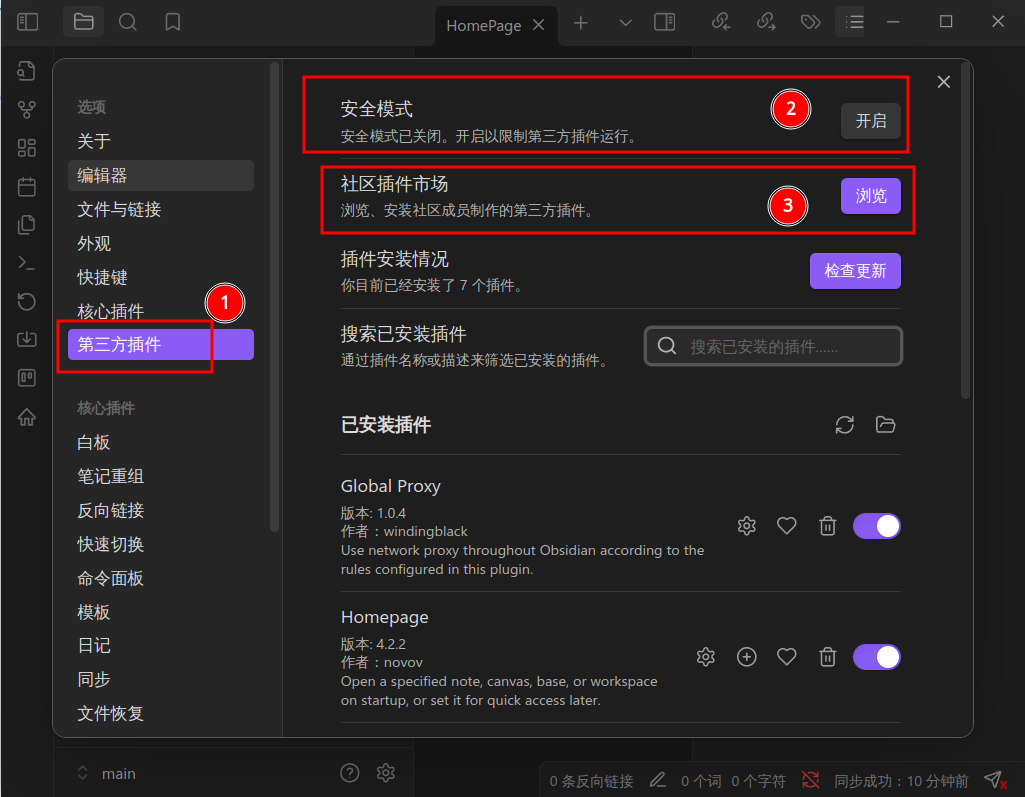Expand the tab list dropdown chevron
The height and width of the screenshot is (797, 1025).
coord(626,23)
